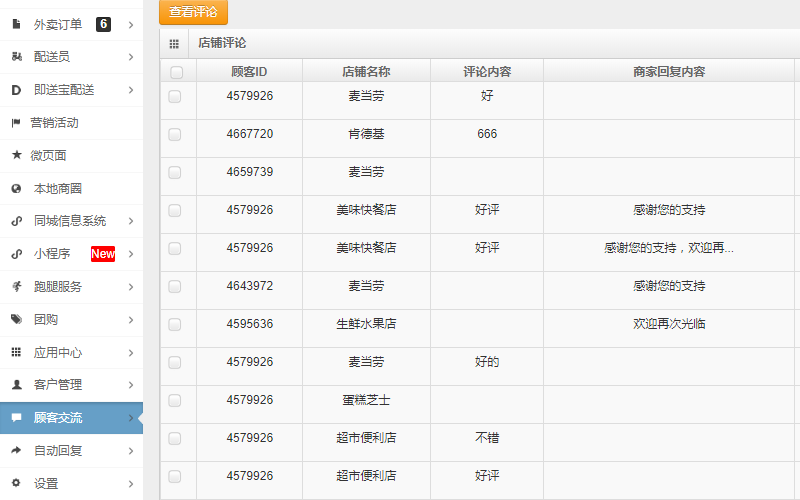Expand the 客户管理 submenu chevron
The height and width of the screenshot is (500, 800).
point(131,384)
